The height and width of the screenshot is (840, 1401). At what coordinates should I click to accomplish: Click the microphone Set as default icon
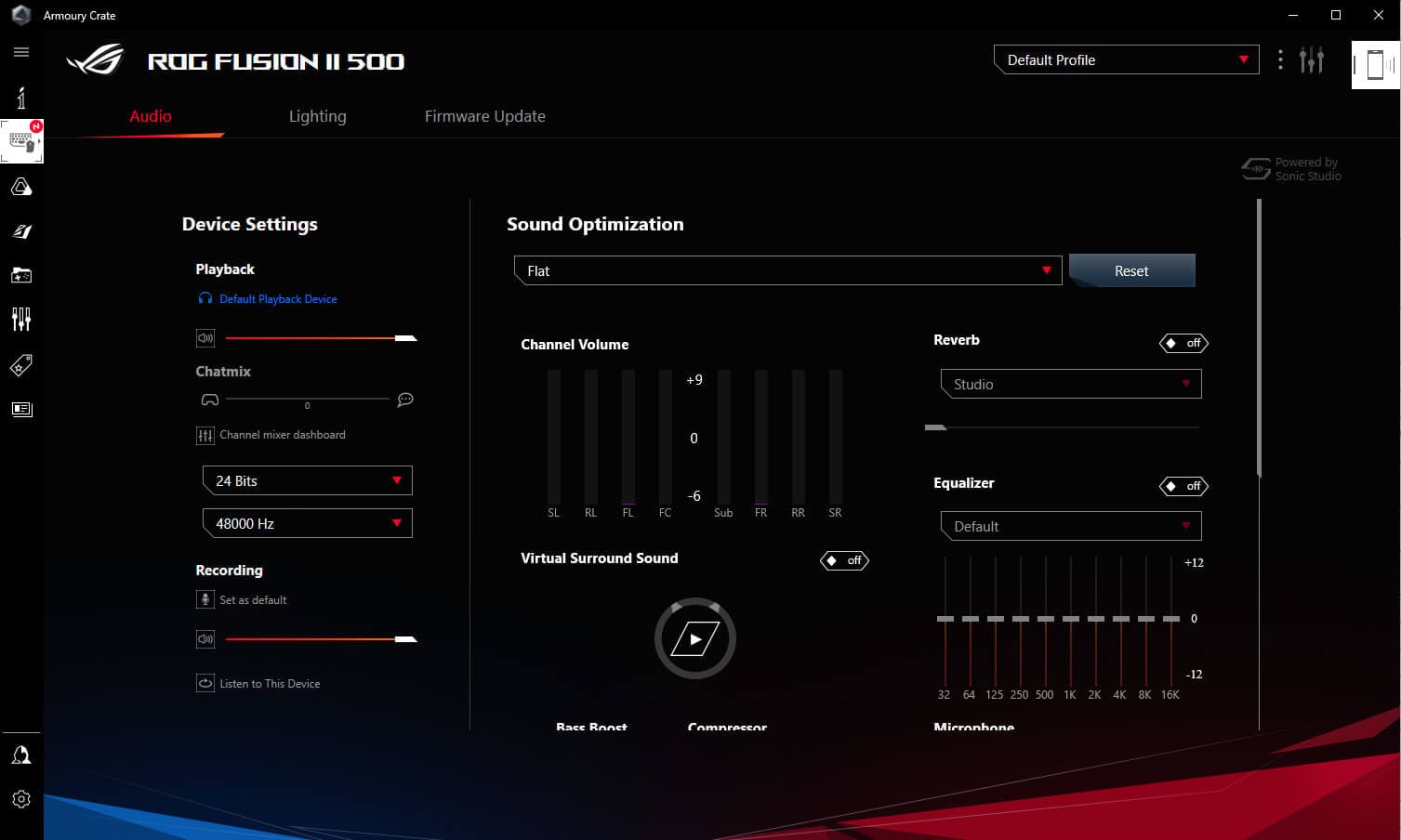205,599
